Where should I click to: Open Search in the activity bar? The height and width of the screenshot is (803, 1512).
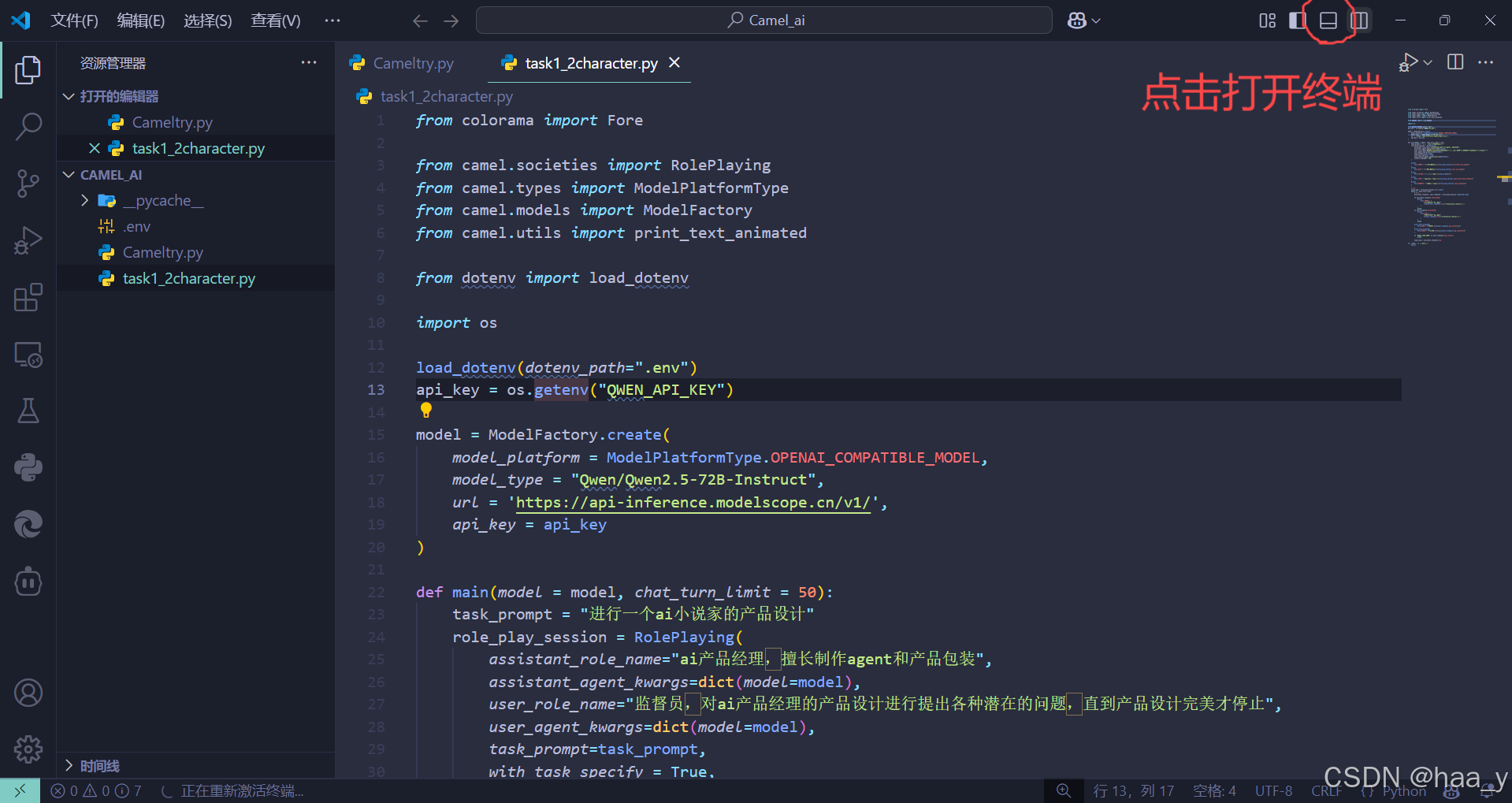(x=28, y=126)
